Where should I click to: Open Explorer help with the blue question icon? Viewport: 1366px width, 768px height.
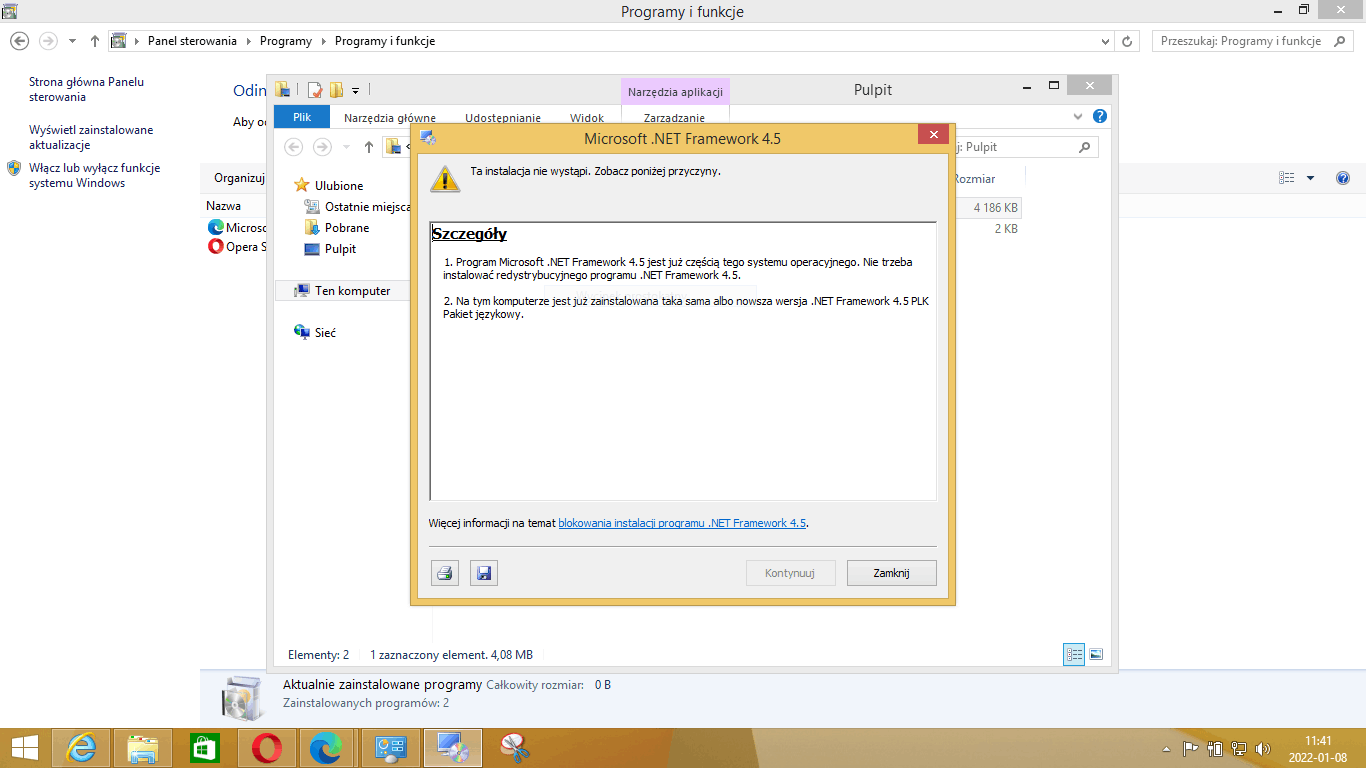[x=1100, y=116]
